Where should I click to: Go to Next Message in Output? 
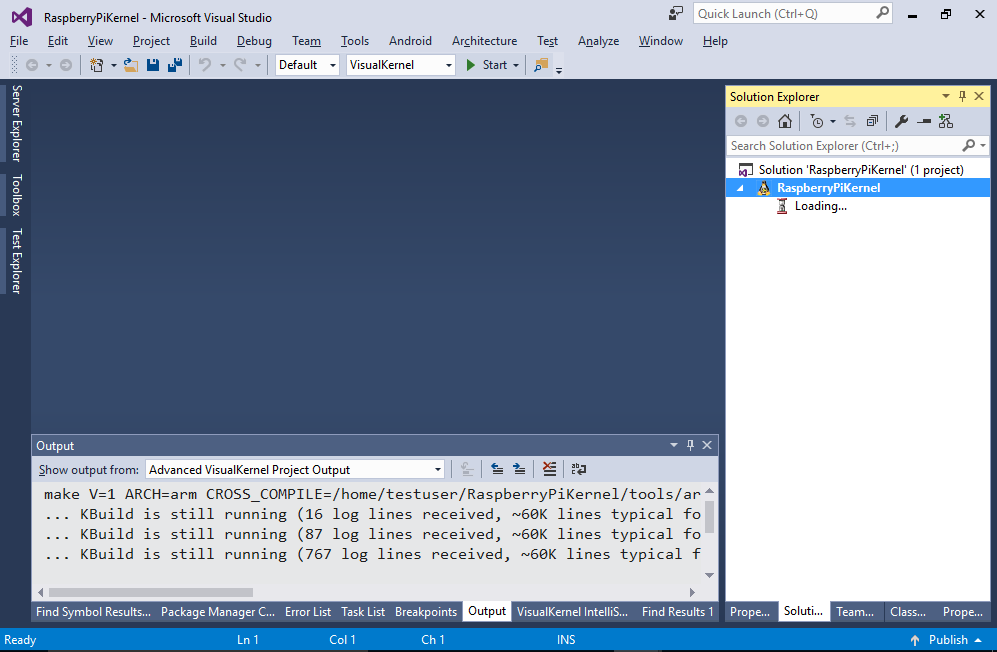point(519,469)
